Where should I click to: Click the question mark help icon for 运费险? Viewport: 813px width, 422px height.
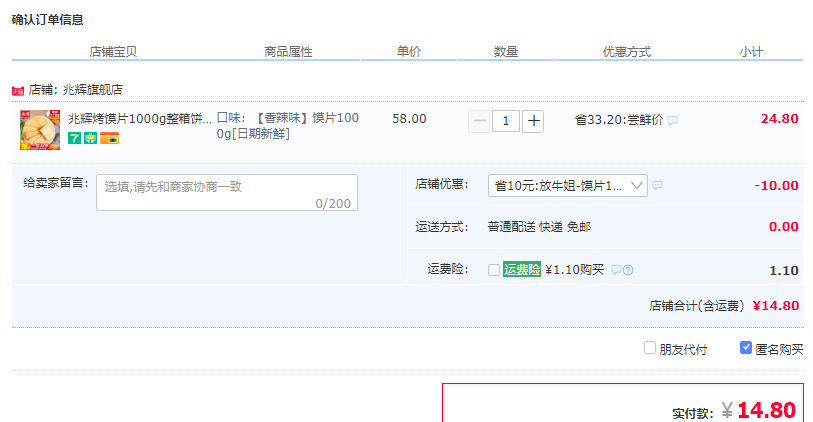pos(628,270)
